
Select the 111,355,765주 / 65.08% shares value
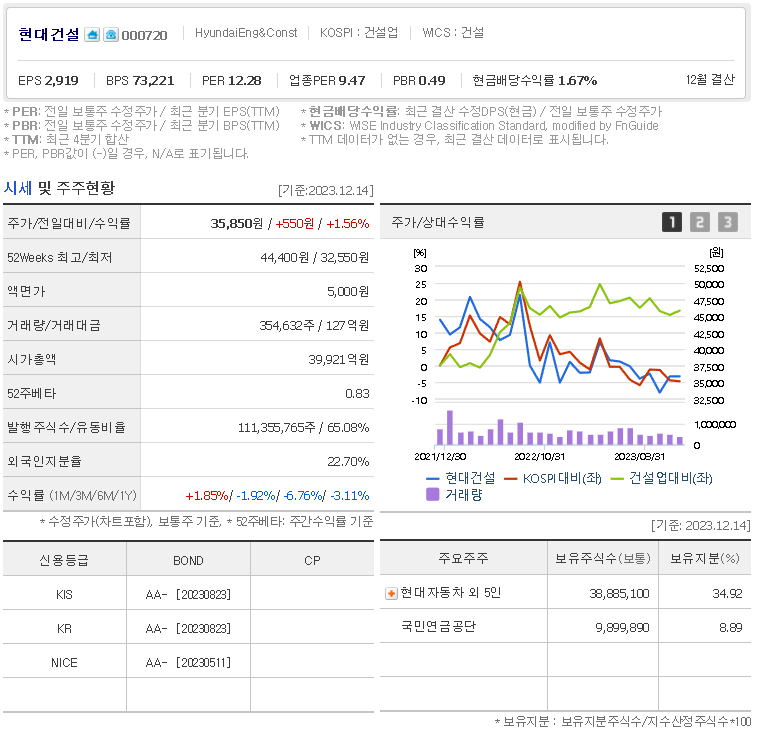pyautogui.click(x=303, y=427)
